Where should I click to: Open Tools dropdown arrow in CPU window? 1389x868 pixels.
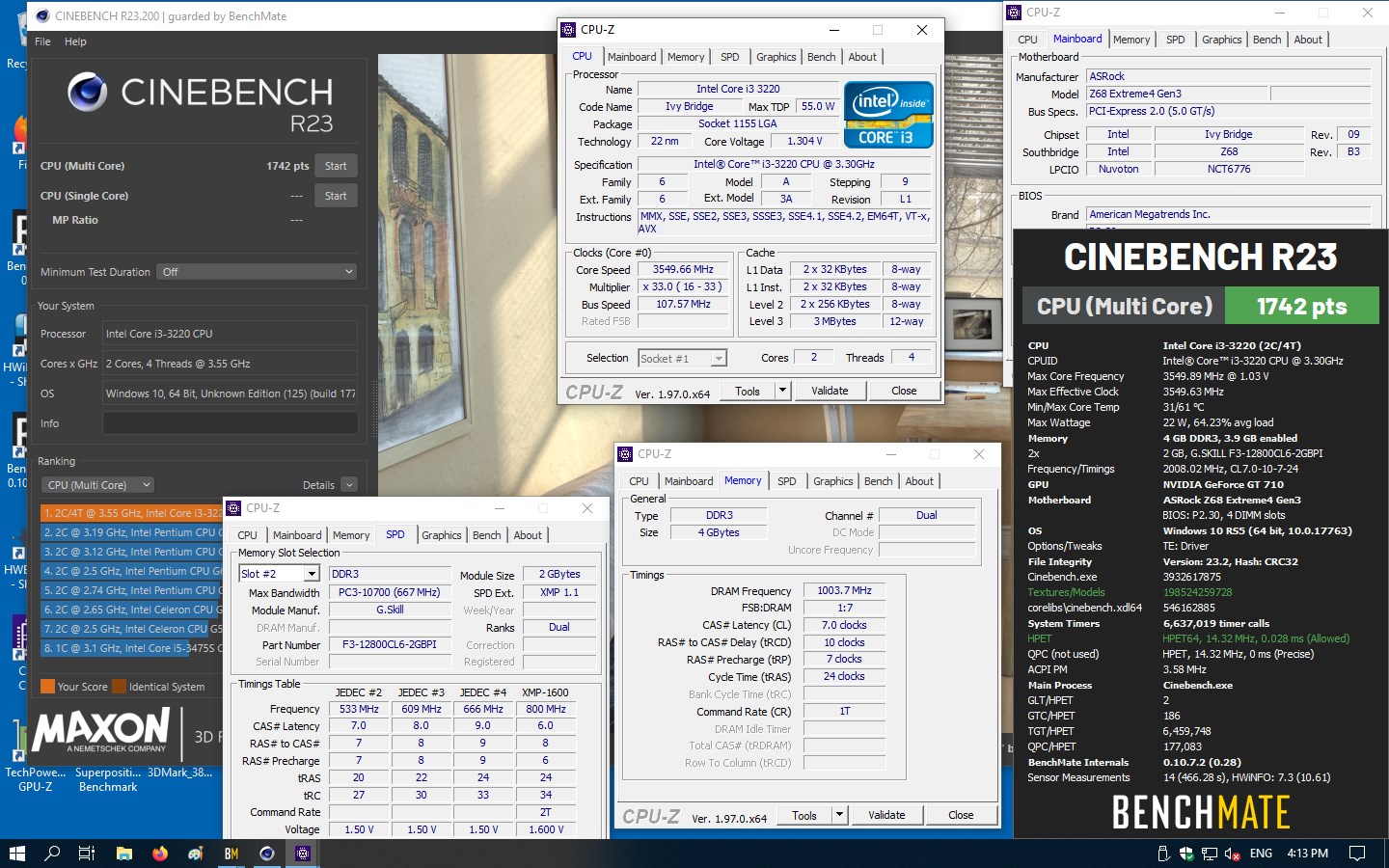(783, 391)
